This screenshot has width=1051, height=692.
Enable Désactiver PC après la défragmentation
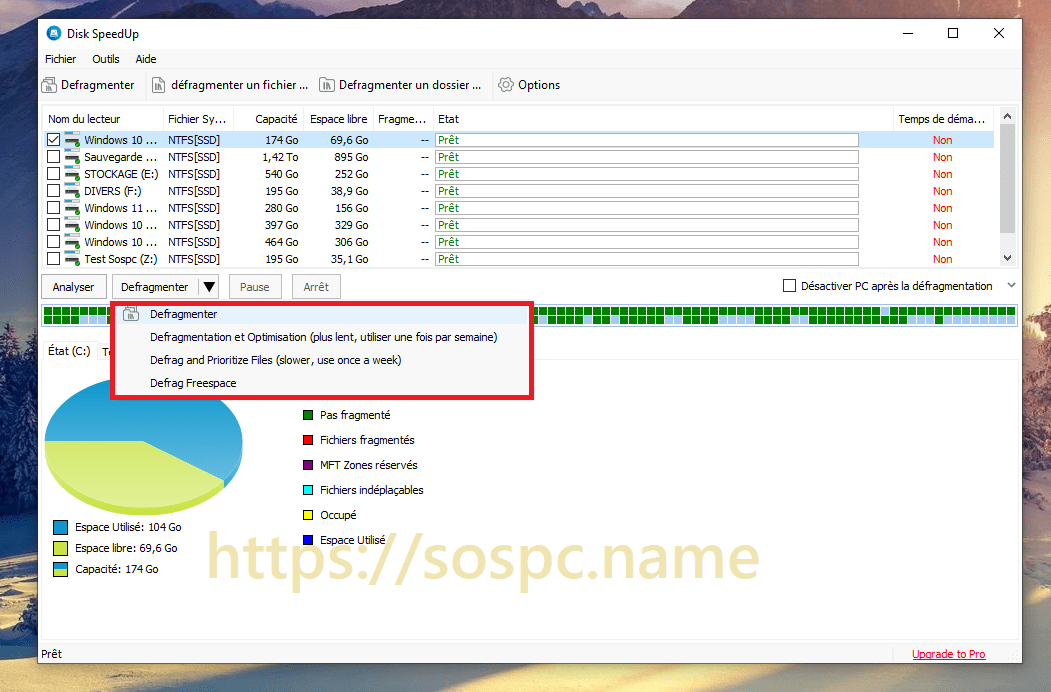[790, 286]
